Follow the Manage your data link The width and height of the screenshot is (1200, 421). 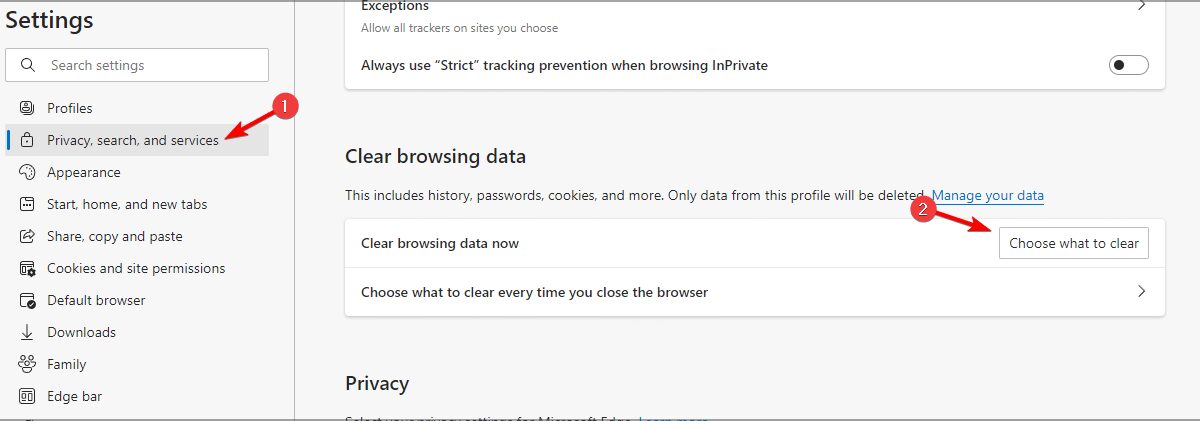point(988,195)
